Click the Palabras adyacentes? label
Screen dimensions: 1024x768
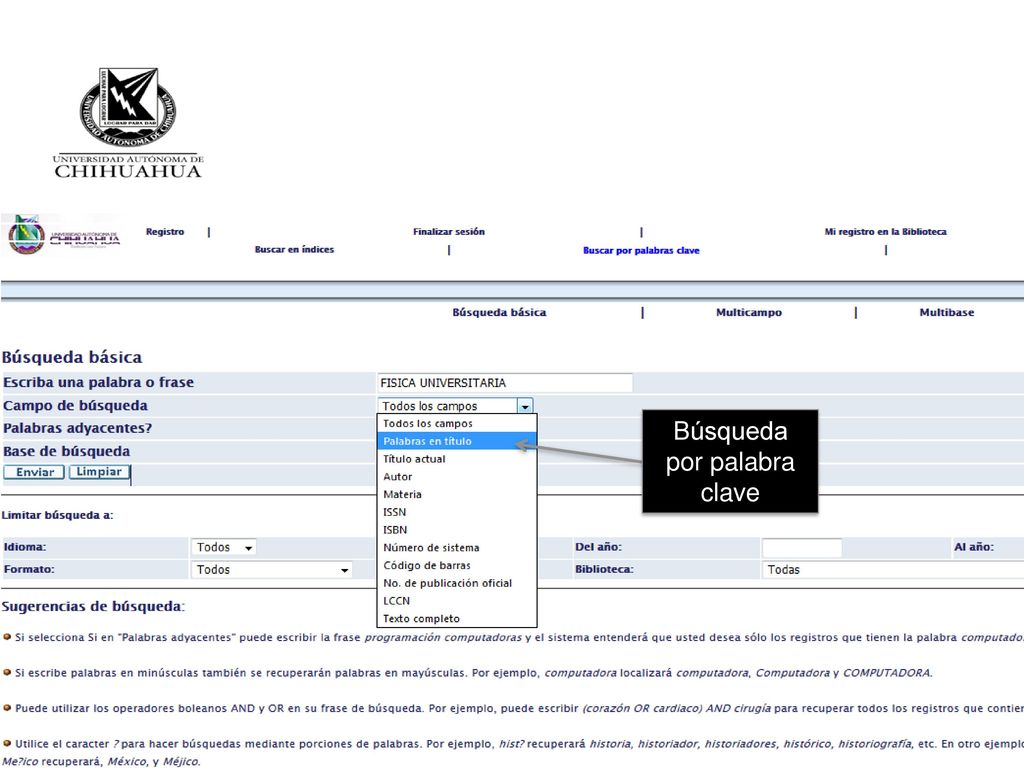tap(77, 428)
